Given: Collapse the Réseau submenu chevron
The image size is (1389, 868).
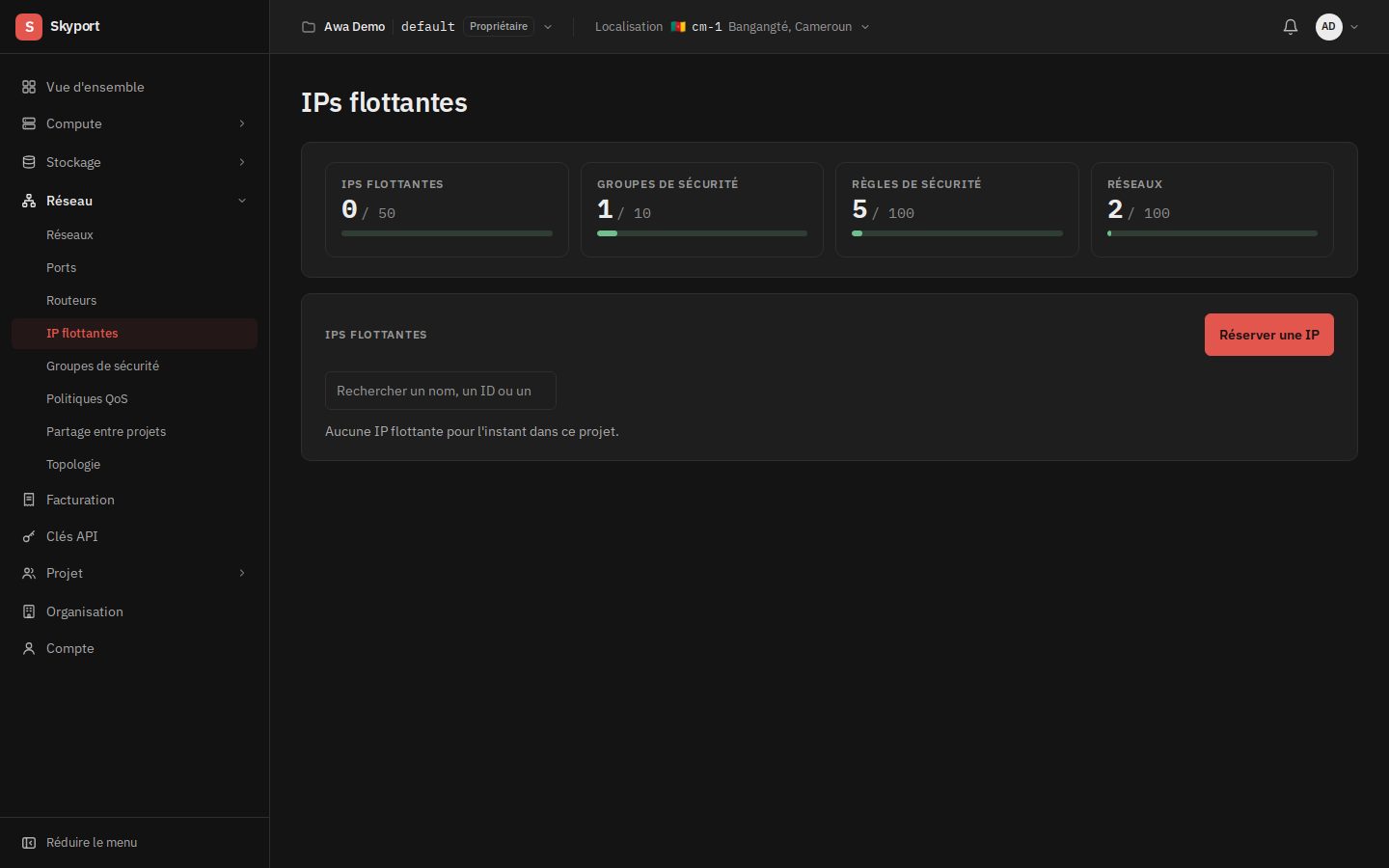Looking at the screenshot, I should 242,201.
